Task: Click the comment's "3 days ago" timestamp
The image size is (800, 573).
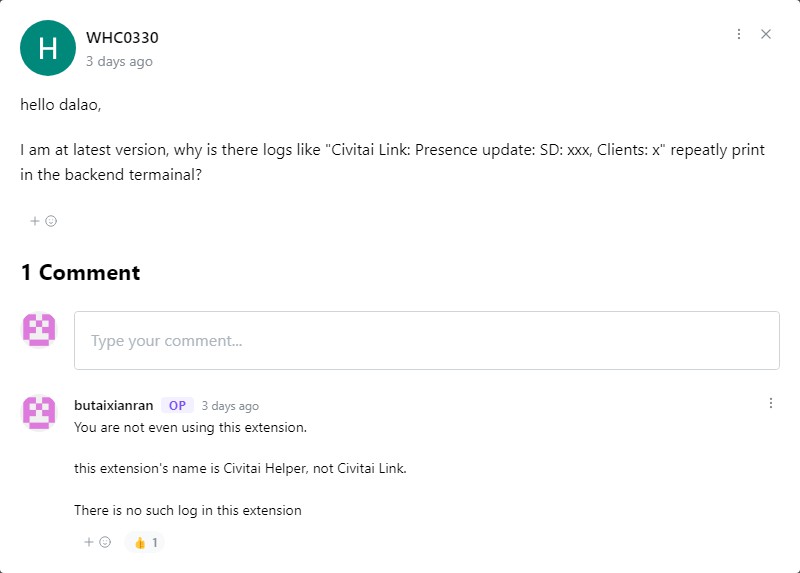Action: (230, 406)
